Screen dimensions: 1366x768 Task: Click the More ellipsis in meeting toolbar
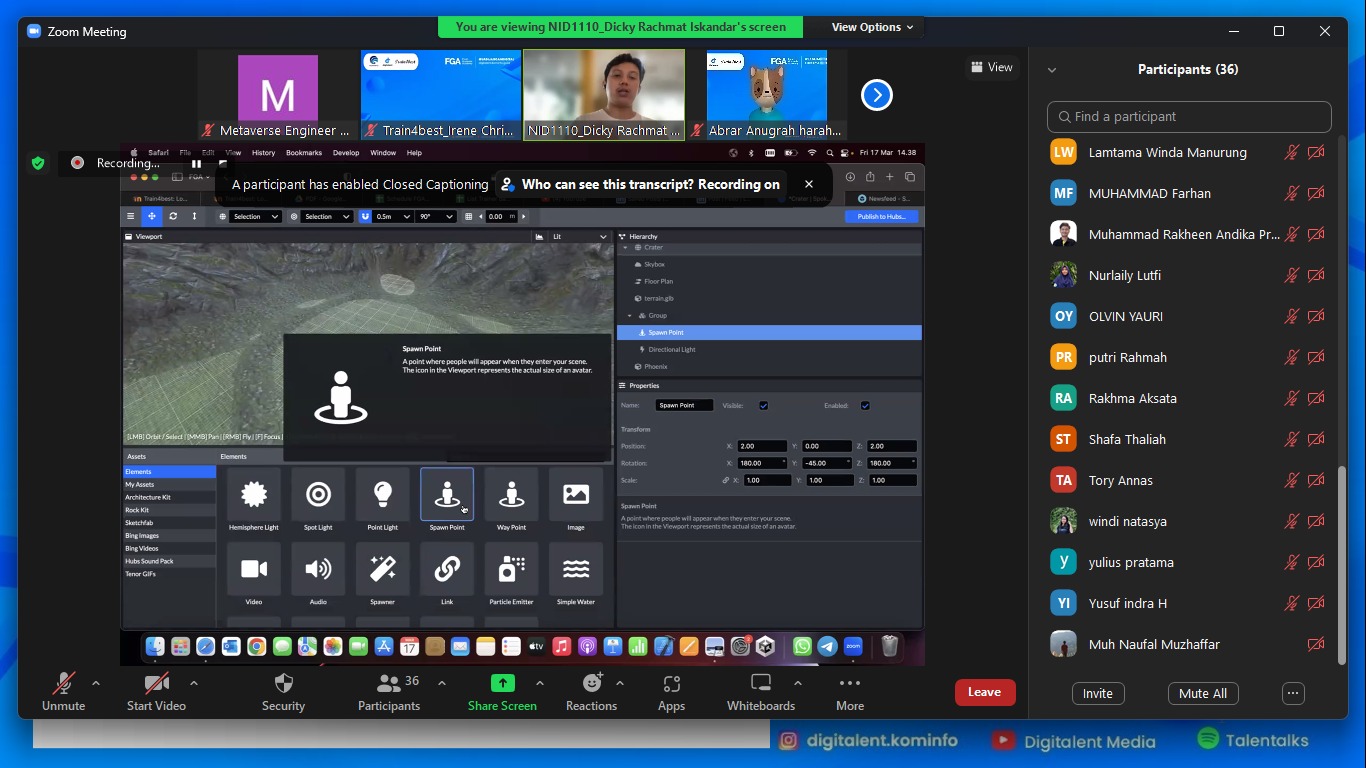(849, 684)
